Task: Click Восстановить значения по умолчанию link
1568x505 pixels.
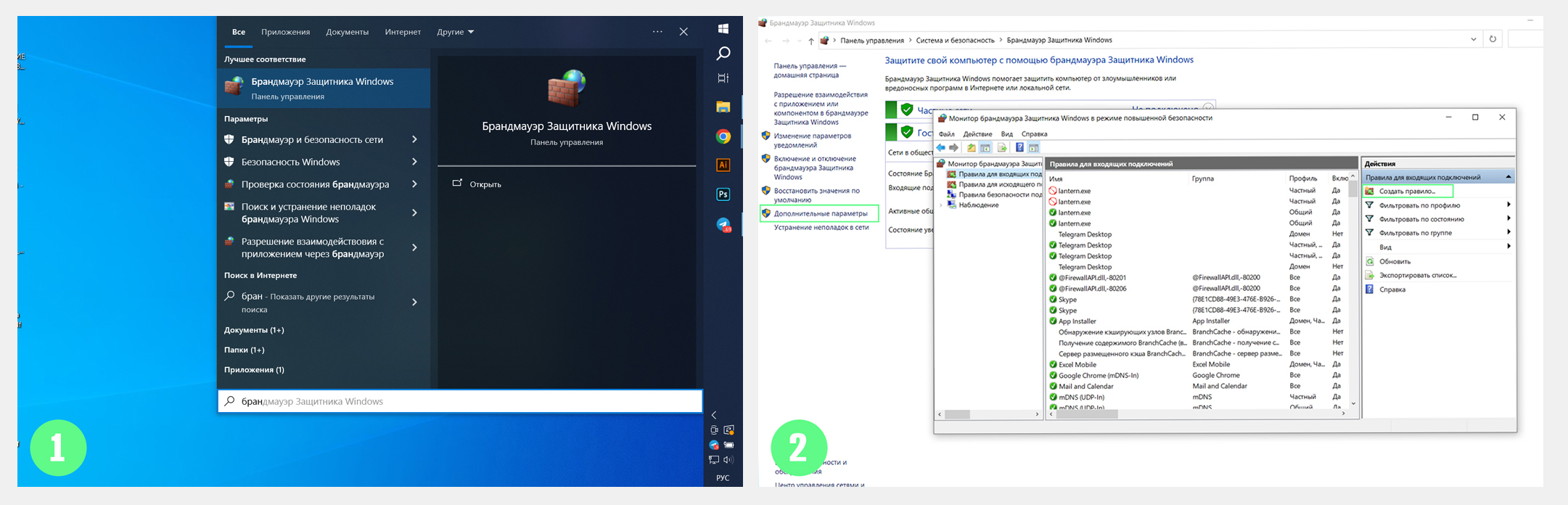Action: (x=816, y=195)
